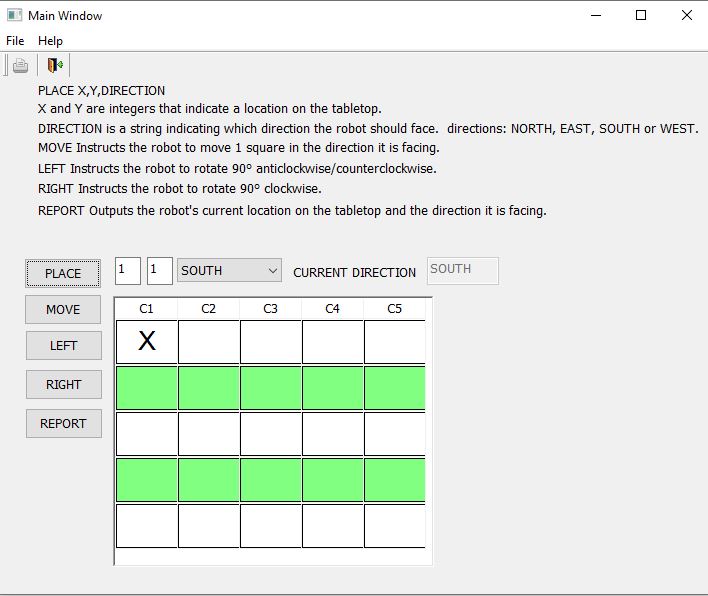This screenshot has height=596, width=708.
Task: Open the Help menu
Action: tap(50, 41)
